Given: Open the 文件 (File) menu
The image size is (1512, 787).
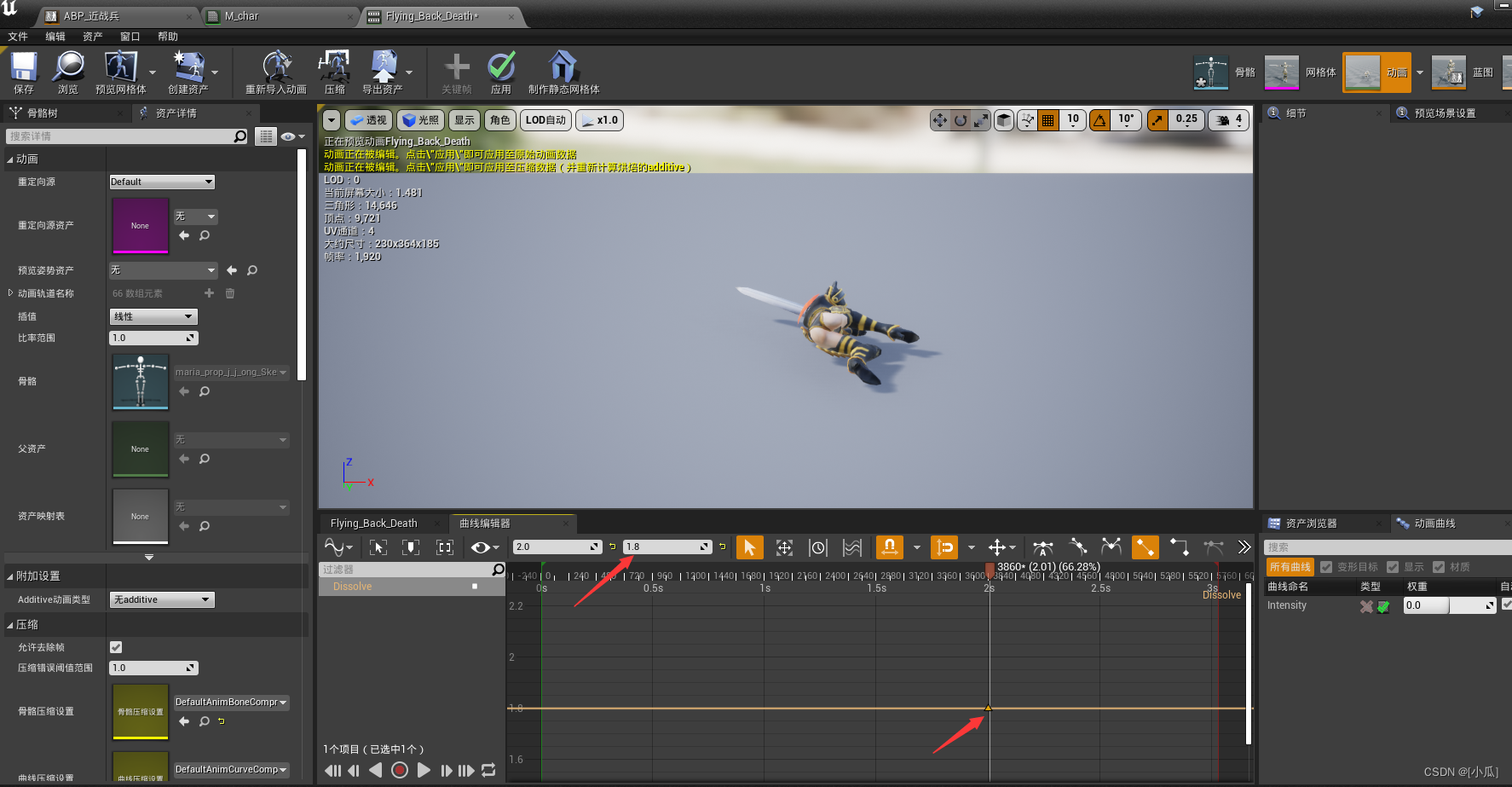Looking at the screenshot, I should tap(18, 37).
